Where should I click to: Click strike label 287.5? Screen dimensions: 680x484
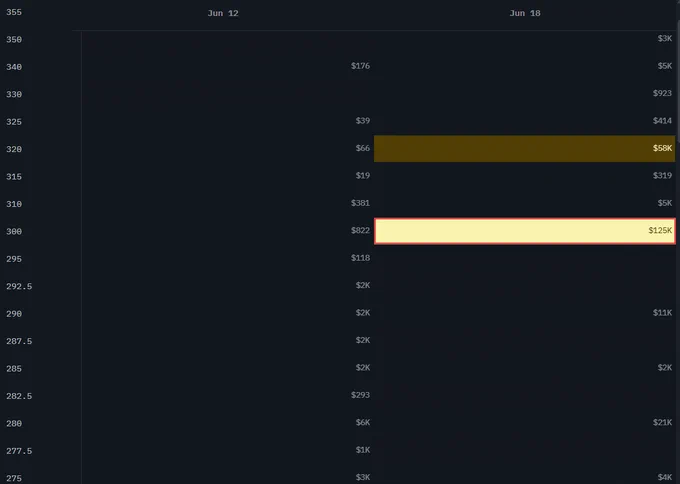coord(19,341)
